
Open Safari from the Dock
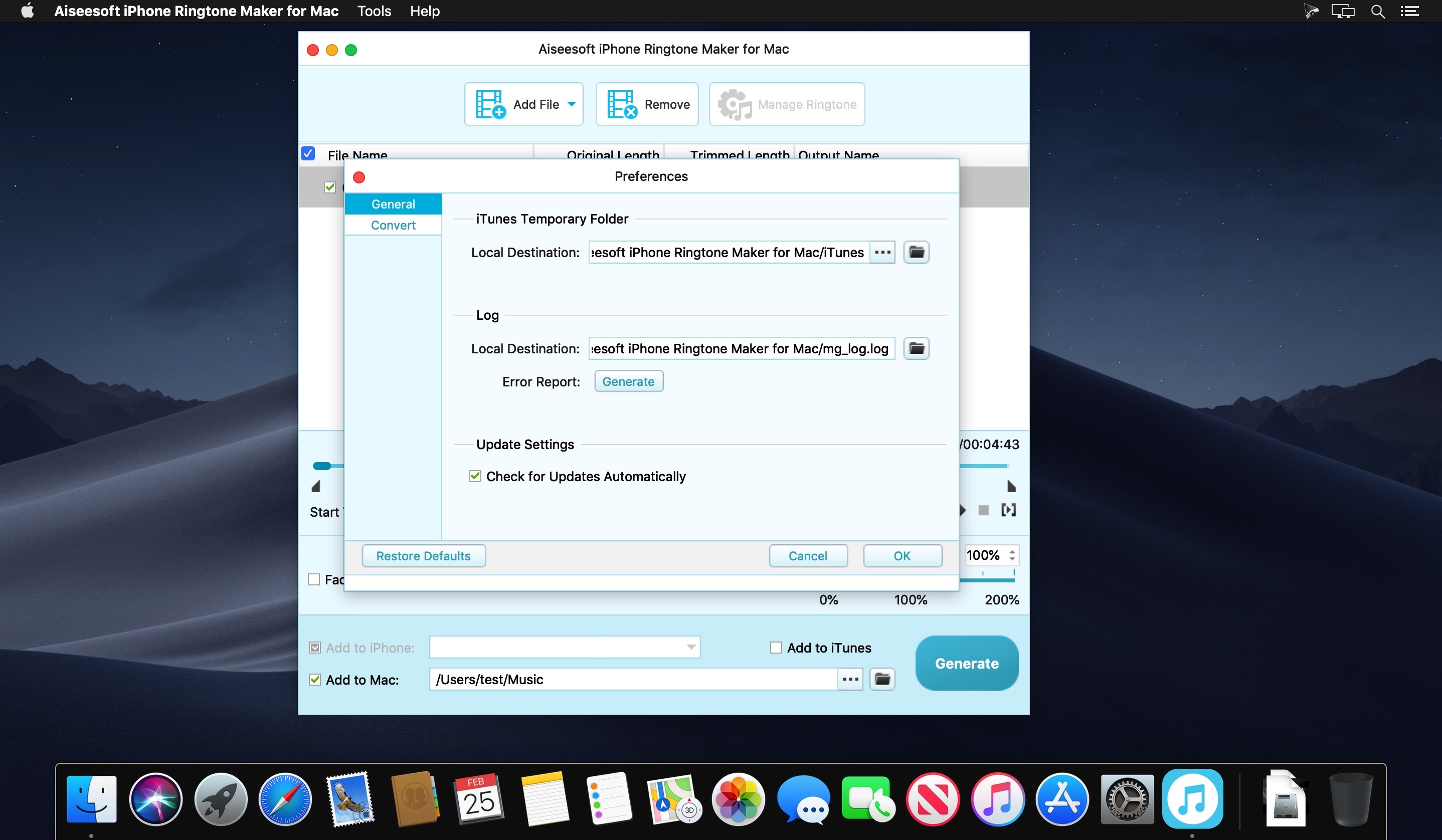pos(285,799)
